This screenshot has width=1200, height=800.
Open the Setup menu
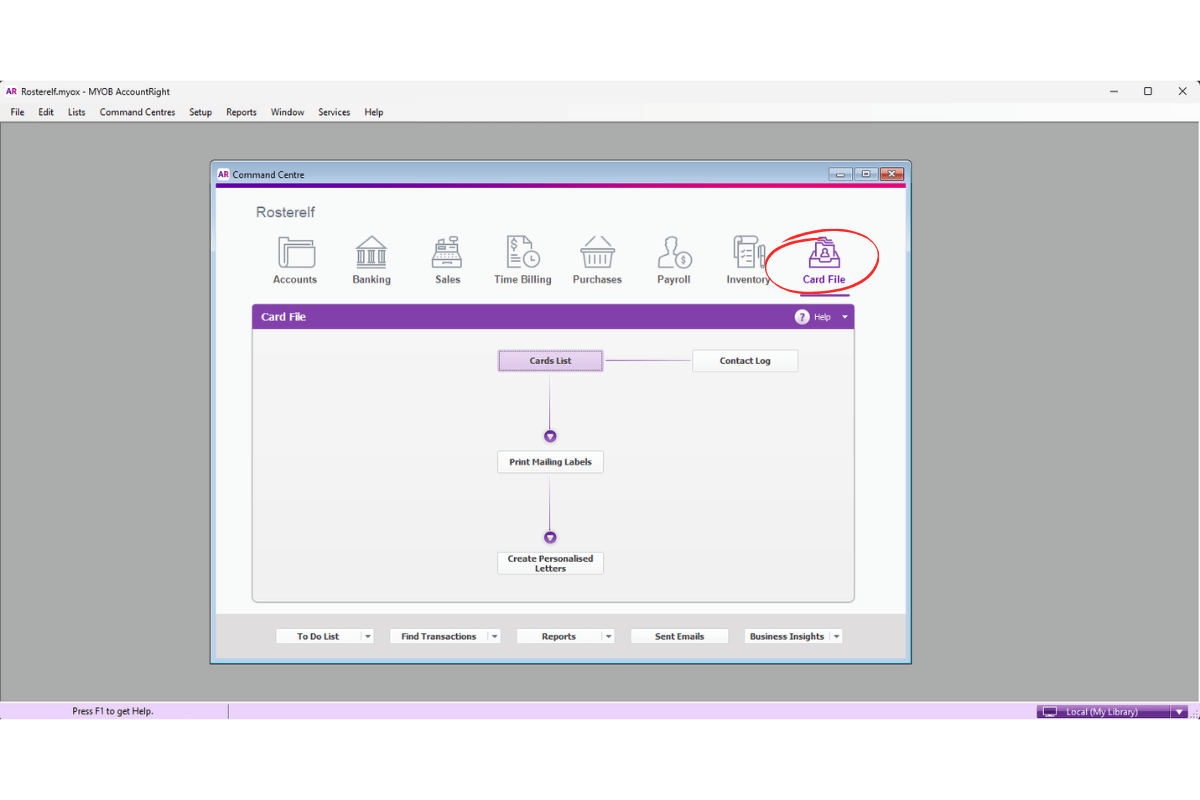click(201, 112)
